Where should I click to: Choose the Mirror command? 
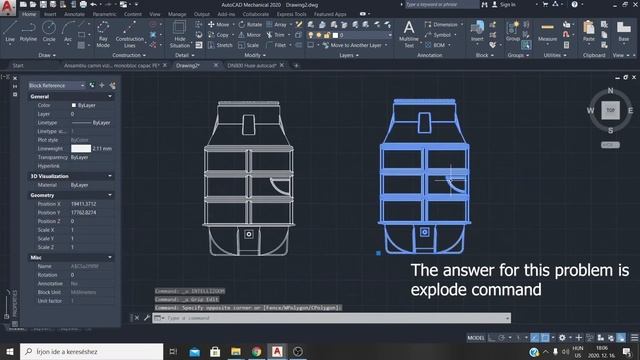(x=249, y=35)
